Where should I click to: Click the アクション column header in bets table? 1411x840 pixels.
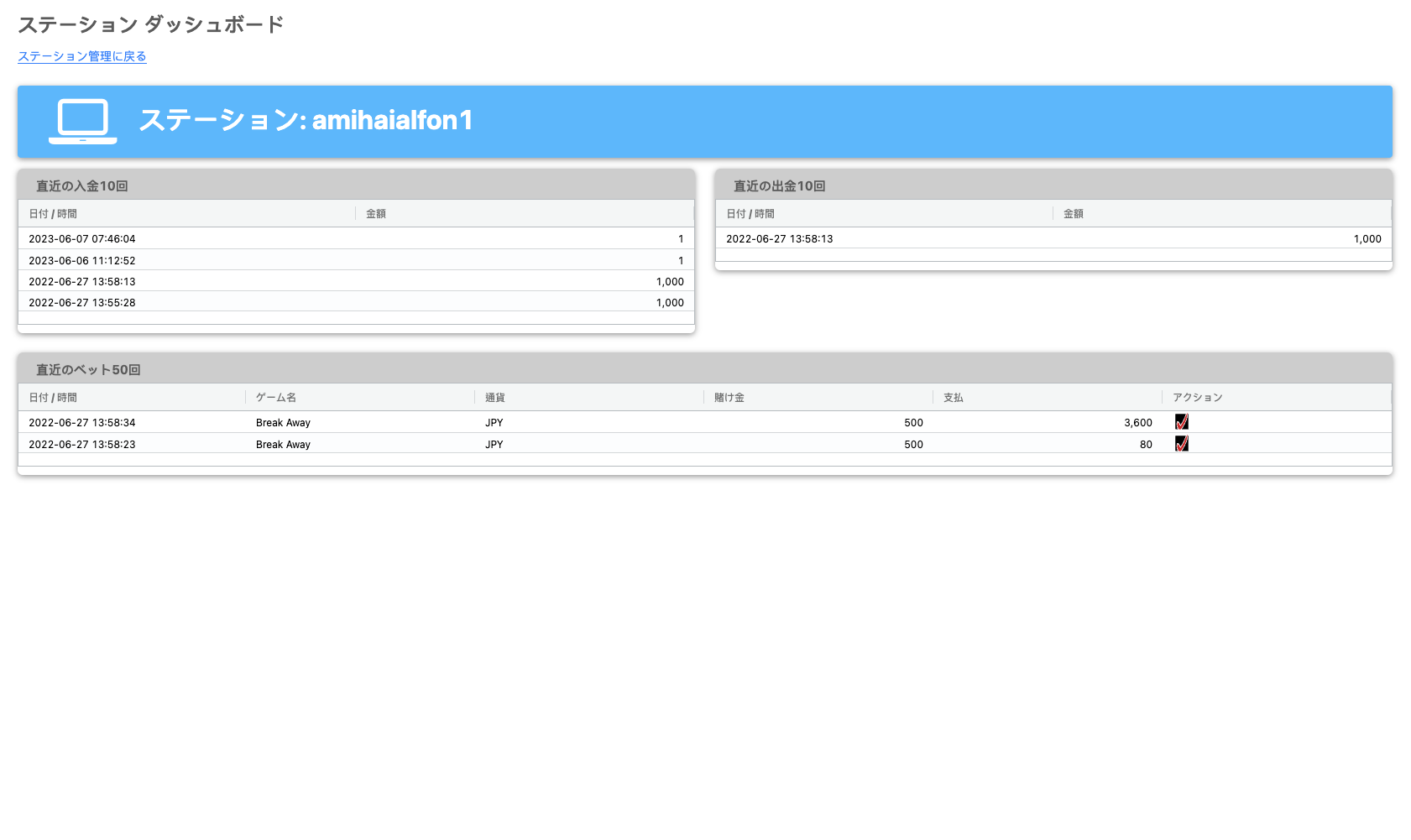click(x=1198, y=398)
